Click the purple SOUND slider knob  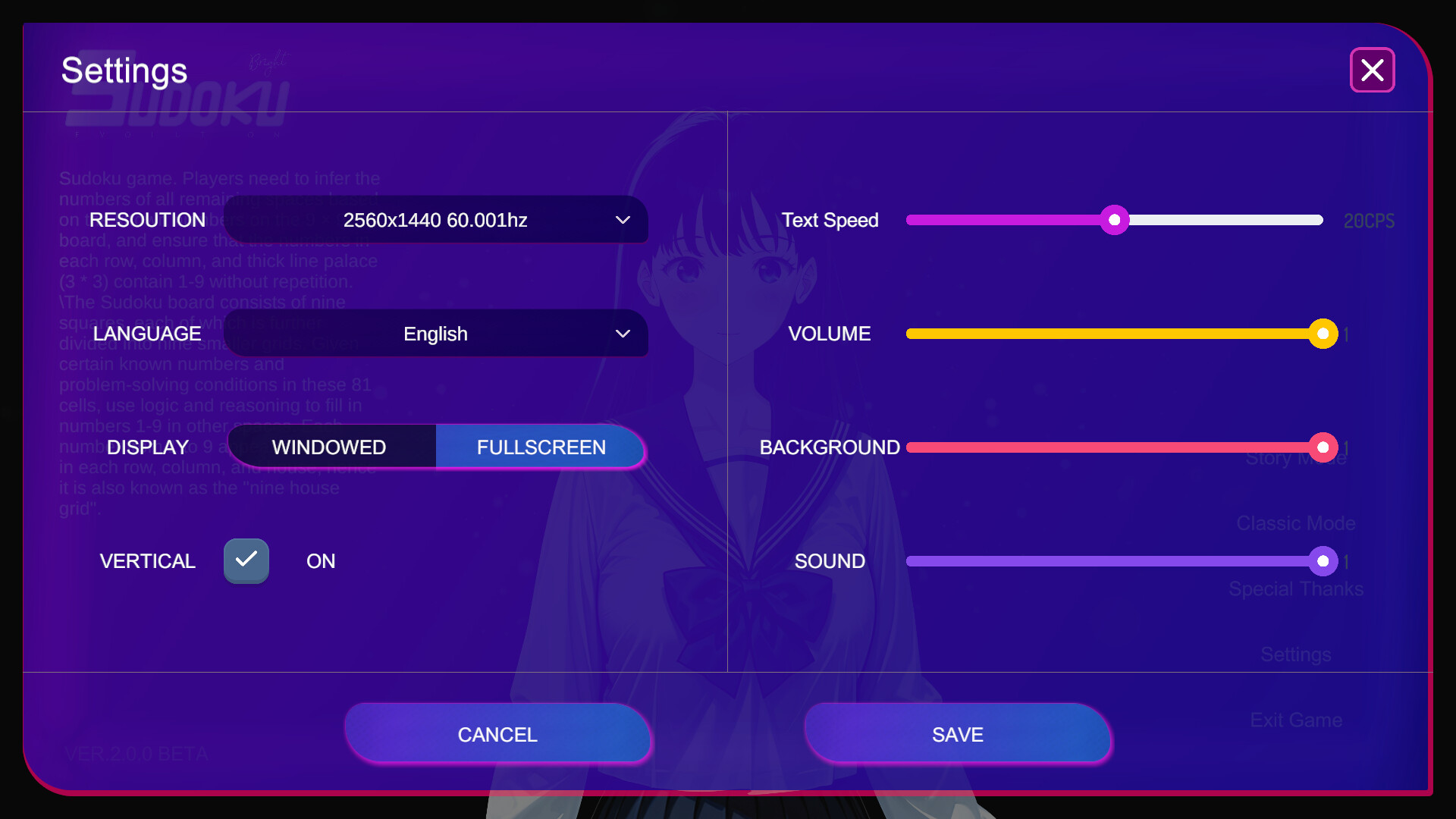[1323, 561]
